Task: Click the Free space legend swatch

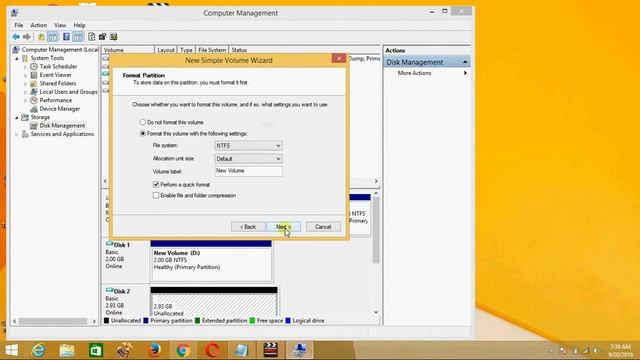Action: pyautogui.click(x=252, y=321)
